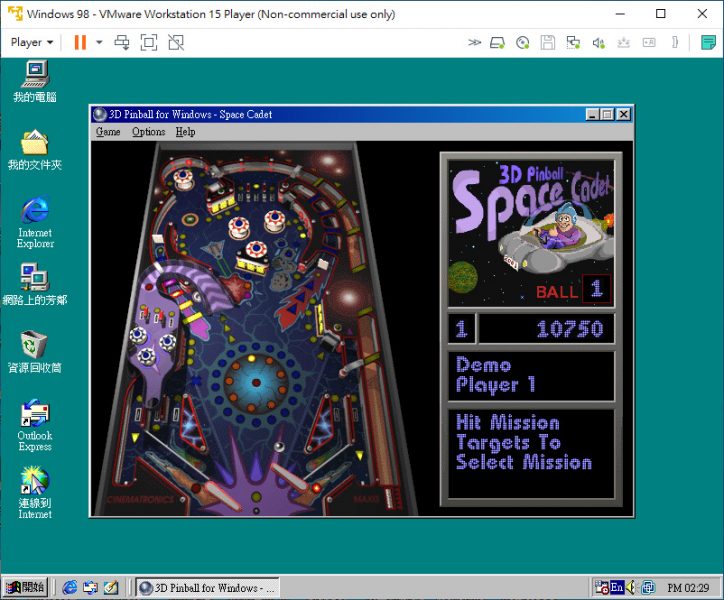Click the task scheduler tray icon
Screen dimensions: 724x600
602,587
